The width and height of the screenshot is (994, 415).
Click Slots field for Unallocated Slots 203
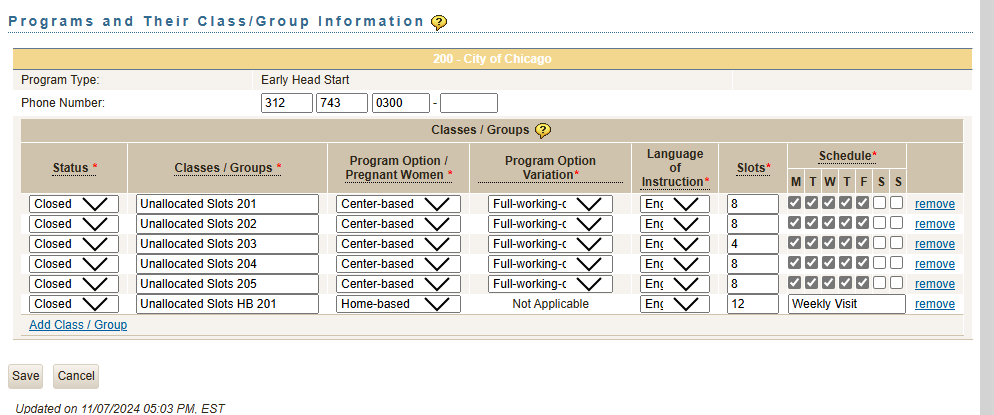[753, 244]
